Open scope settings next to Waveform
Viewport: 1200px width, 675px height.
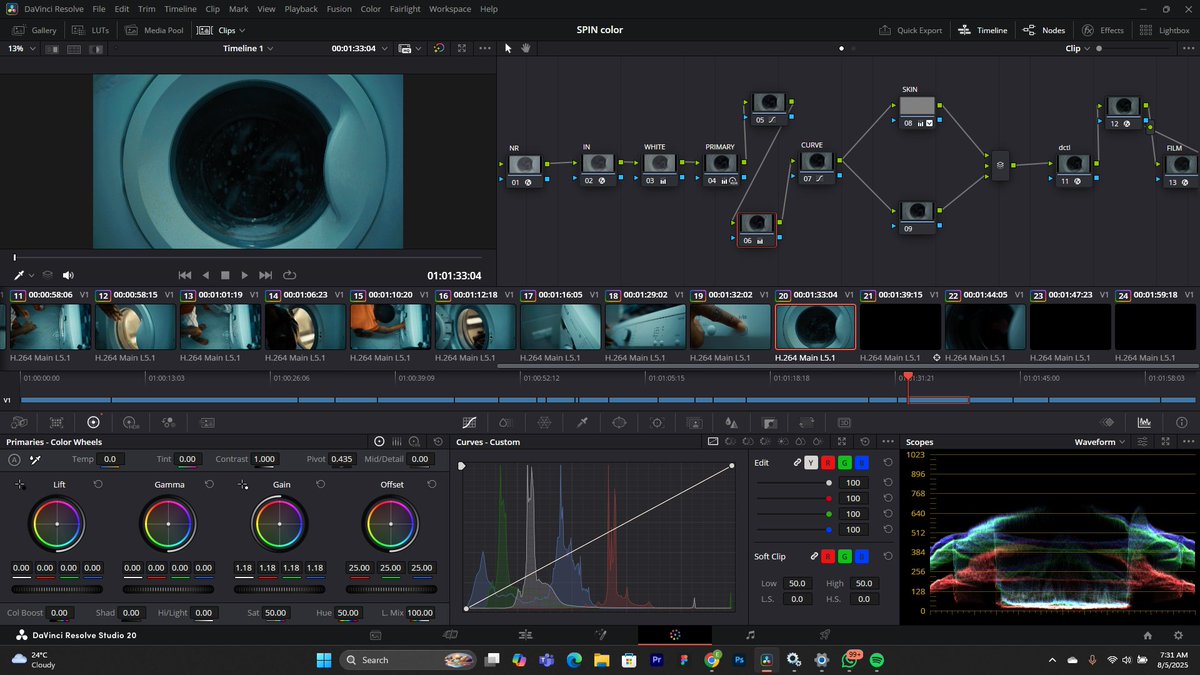coord(1143,442)
